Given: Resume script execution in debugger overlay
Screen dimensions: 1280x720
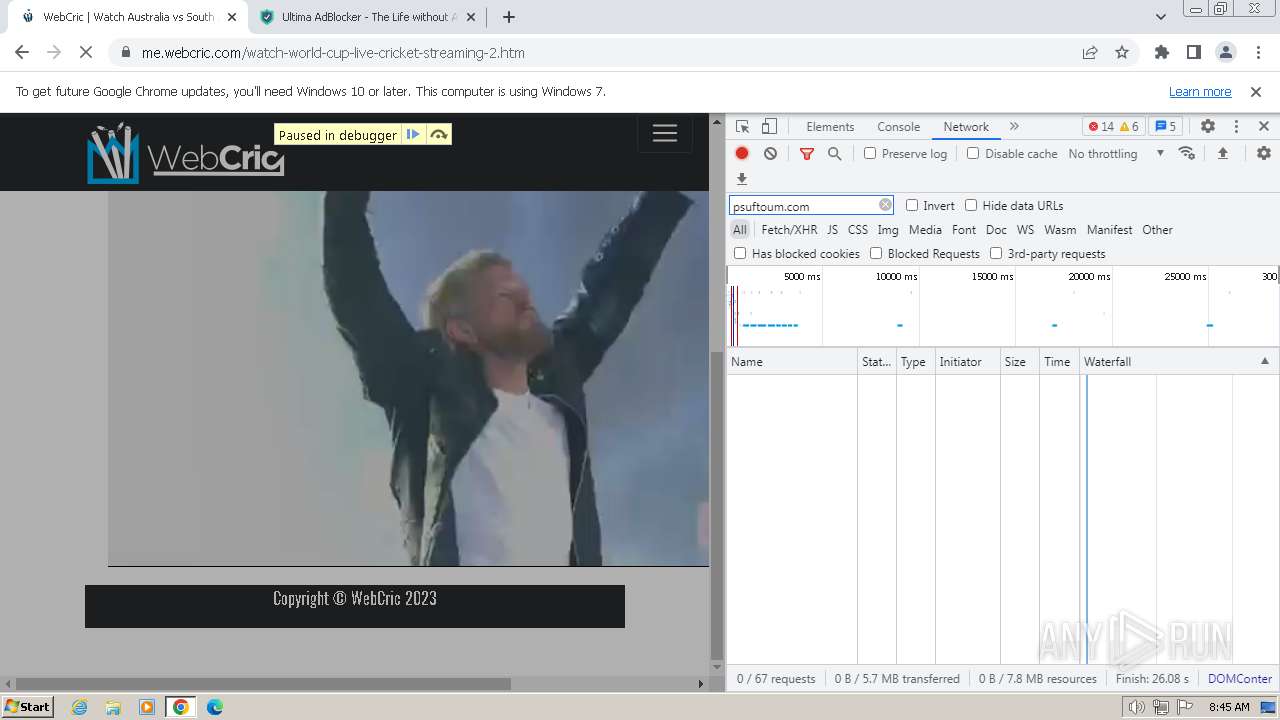Looking at the screenshot, I should tap(413, 135).
